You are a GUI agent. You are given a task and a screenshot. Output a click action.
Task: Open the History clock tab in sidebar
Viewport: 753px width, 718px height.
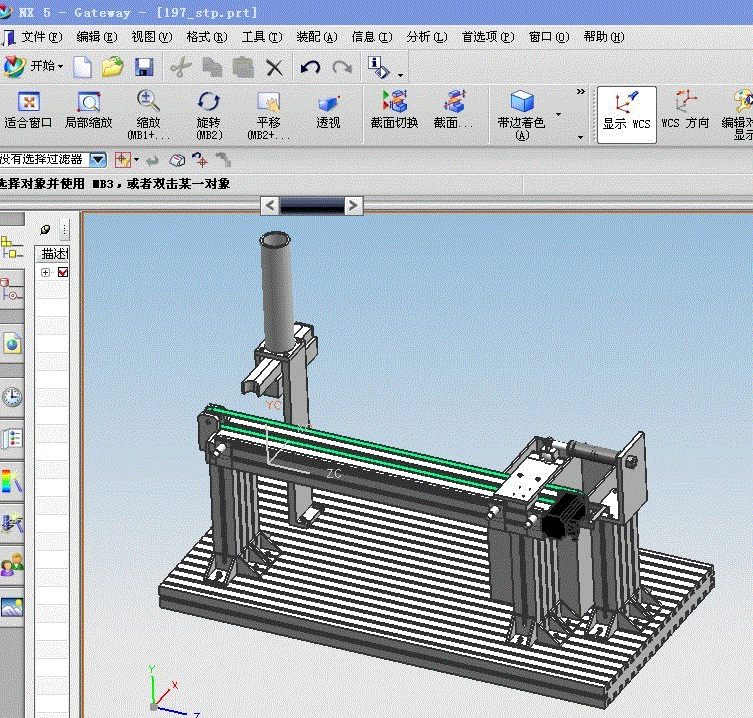(12, 397)
